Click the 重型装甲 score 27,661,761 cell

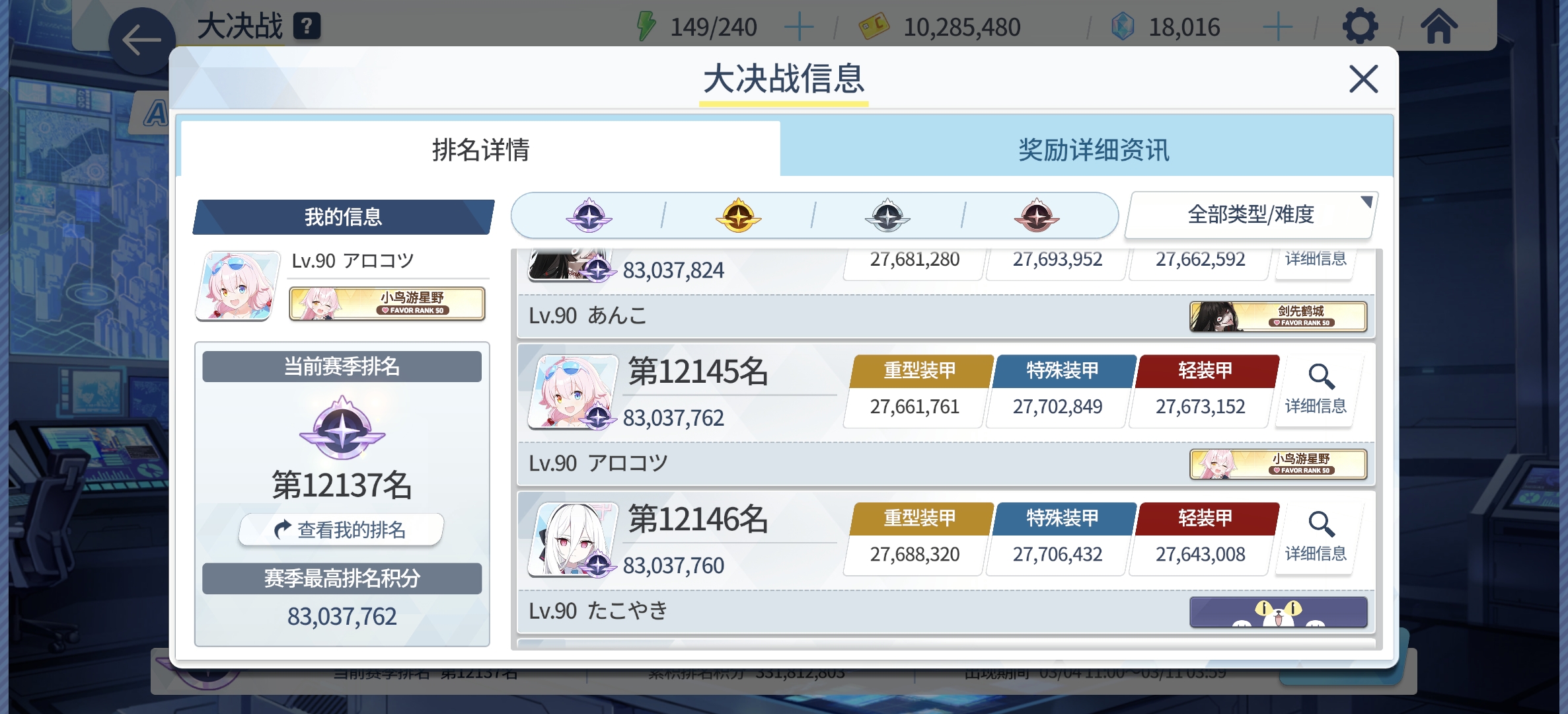915,406
